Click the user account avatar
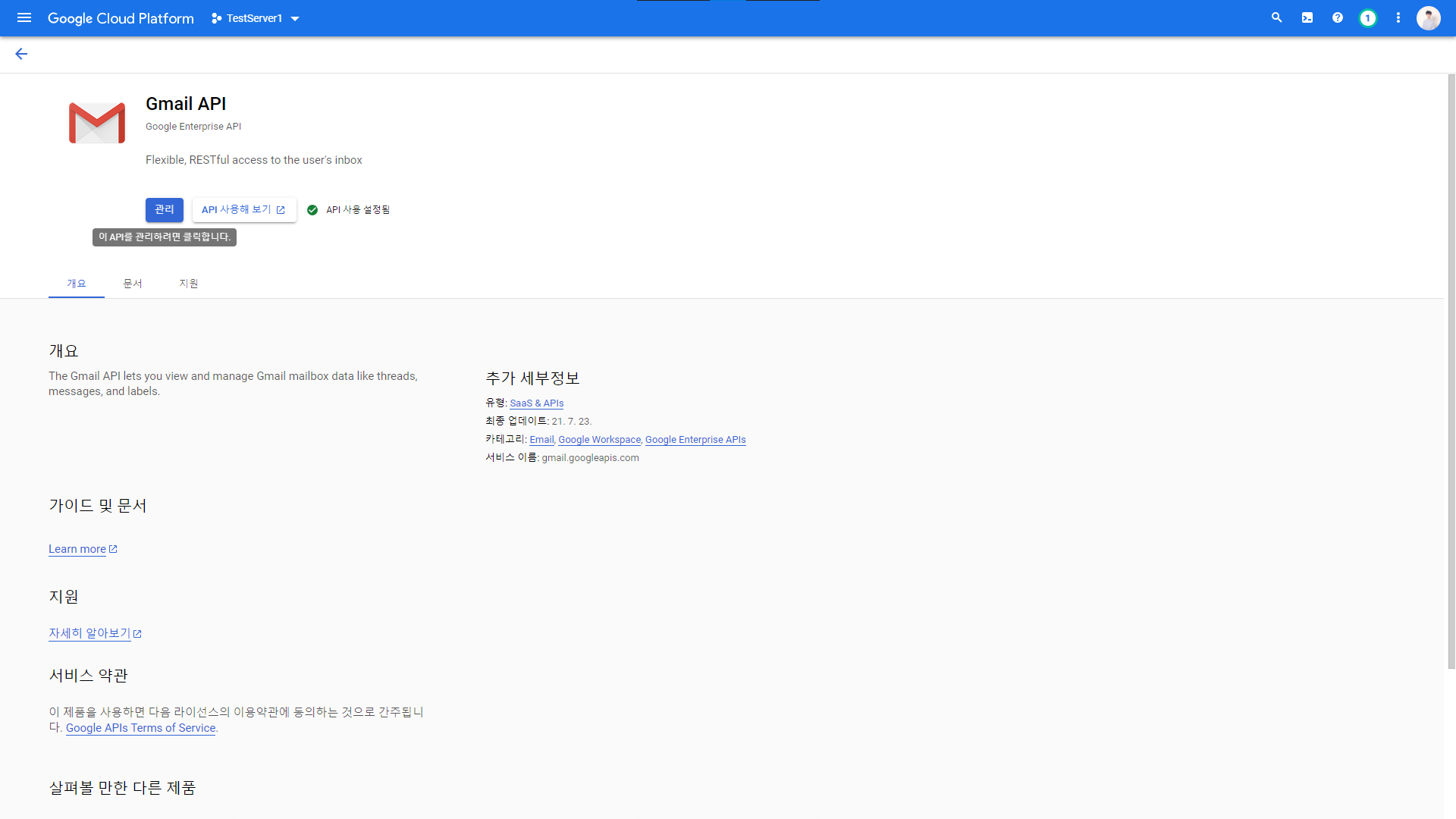Screen dimensions: 1456x819 [1428, 17]
